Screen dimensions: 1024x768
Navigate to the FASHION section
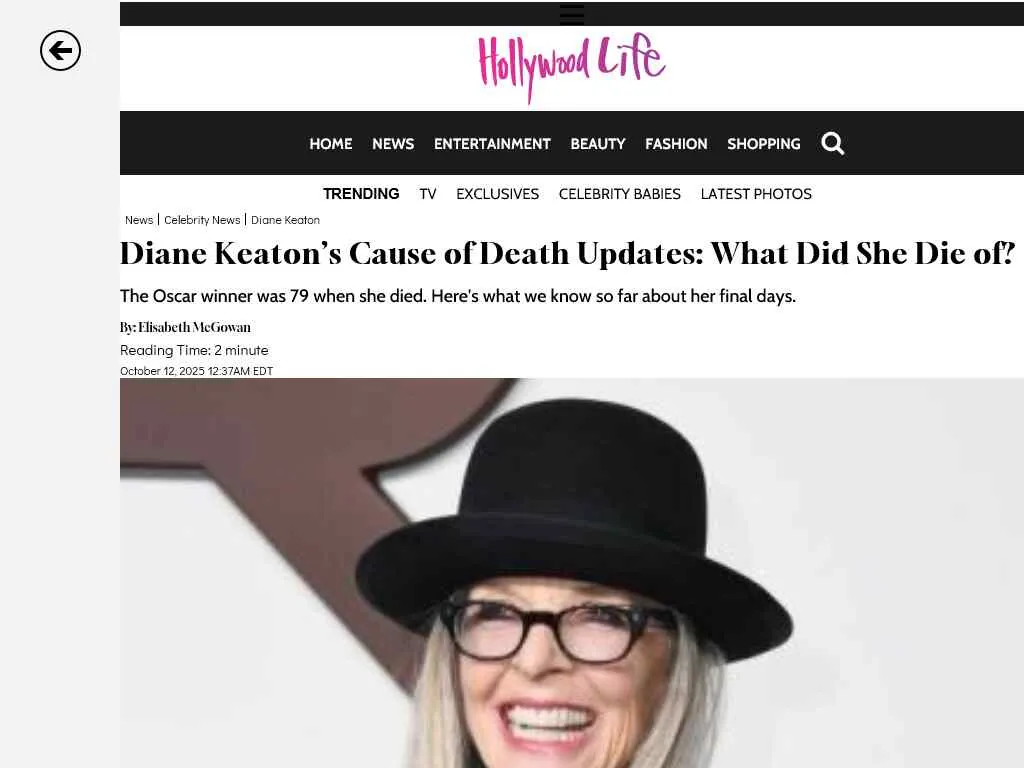point(676,144)
